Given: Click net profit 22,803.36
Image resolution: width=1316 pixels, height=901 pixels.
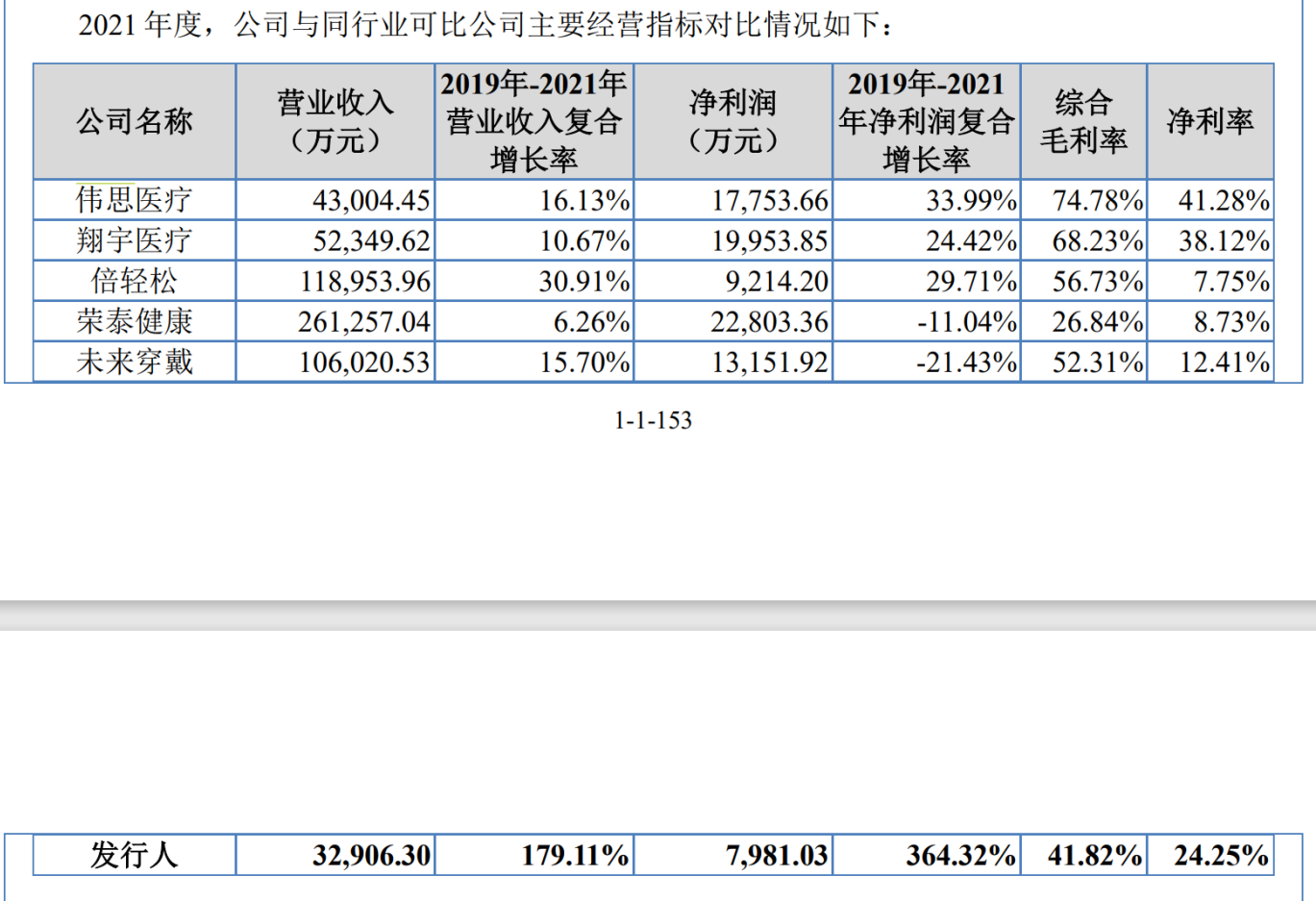Looking at the screenshot, I should 770,321.
